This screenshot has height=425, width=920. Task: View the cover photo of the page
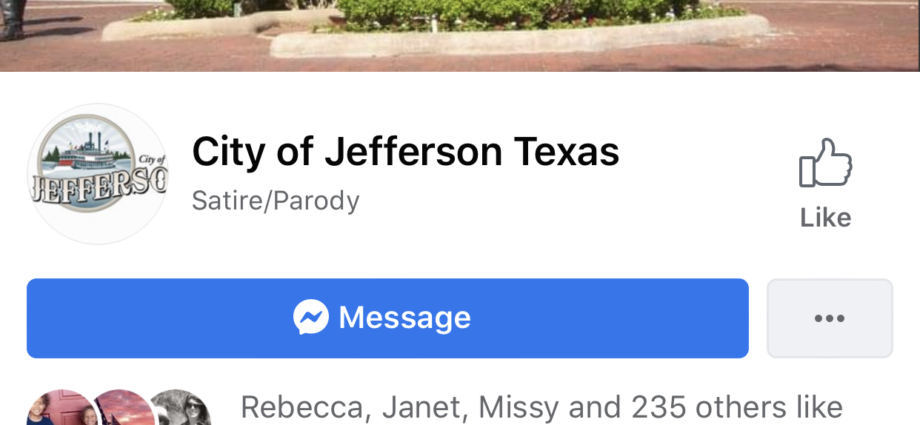(x=460, y=35)
